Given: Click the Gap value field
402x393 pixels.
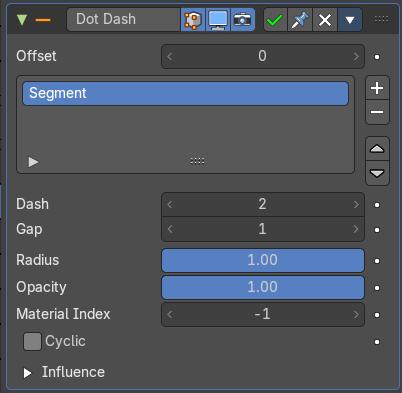Looking at the screenshot, I should tap(263, 229).
